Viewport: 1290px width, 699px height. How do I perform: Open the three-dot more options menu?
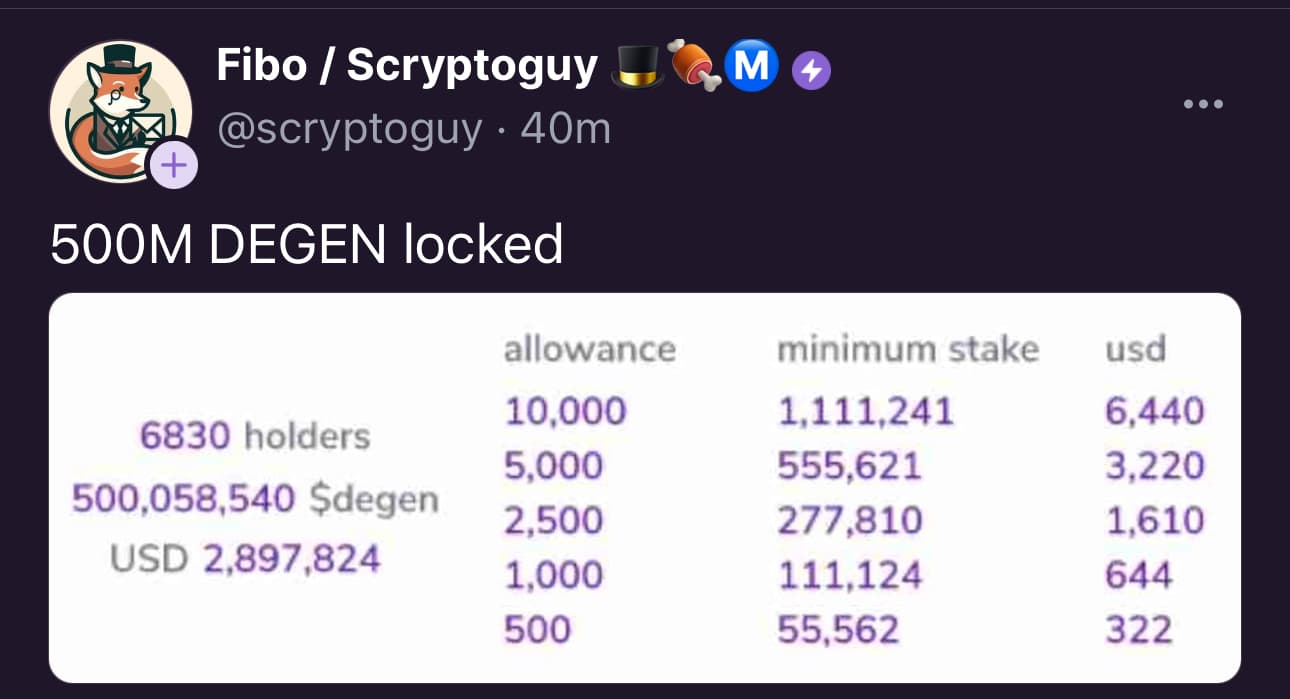1202,104
